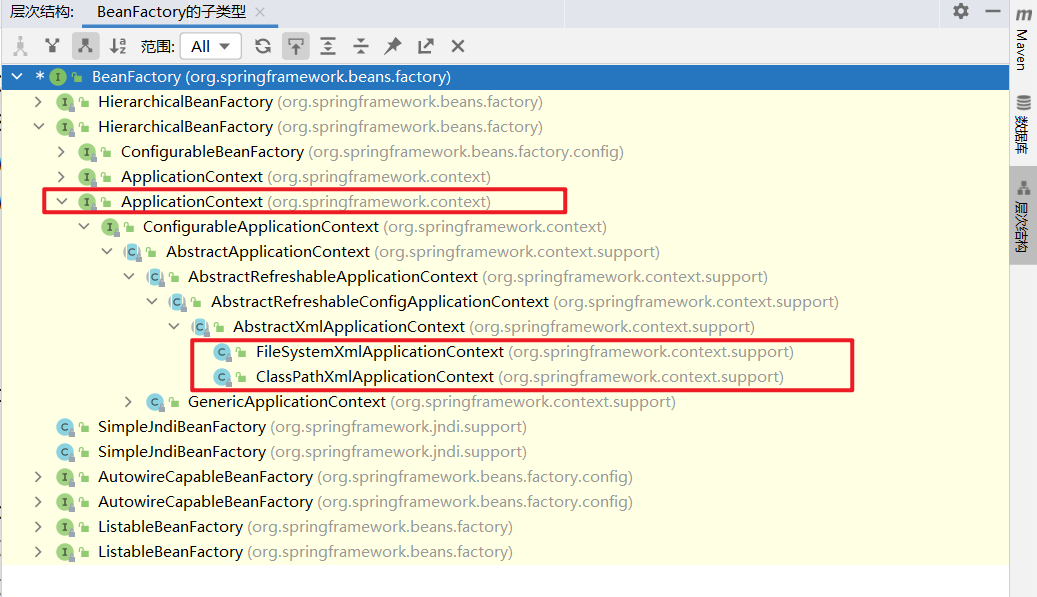
Task: Expand the GenericApplicationContext node
Action: [x=128, y=402]
